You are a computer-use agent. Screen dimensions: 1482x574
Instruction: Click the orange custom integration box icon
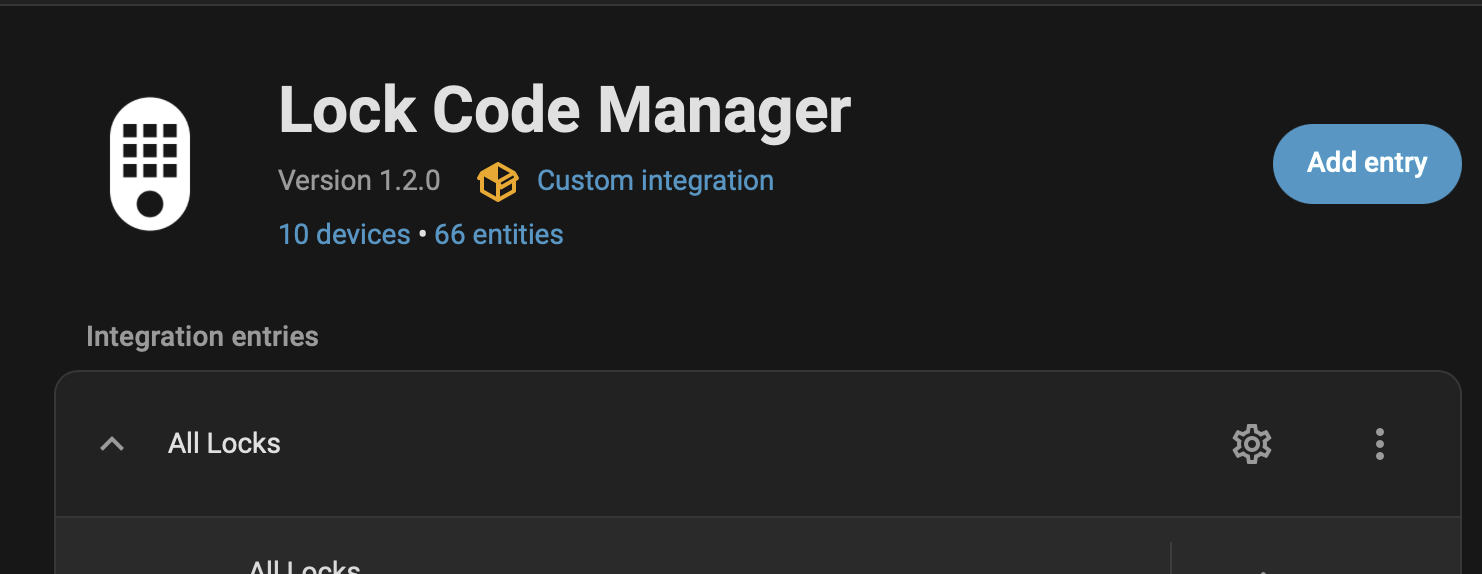pyautogui.click(x=497, y=181)
